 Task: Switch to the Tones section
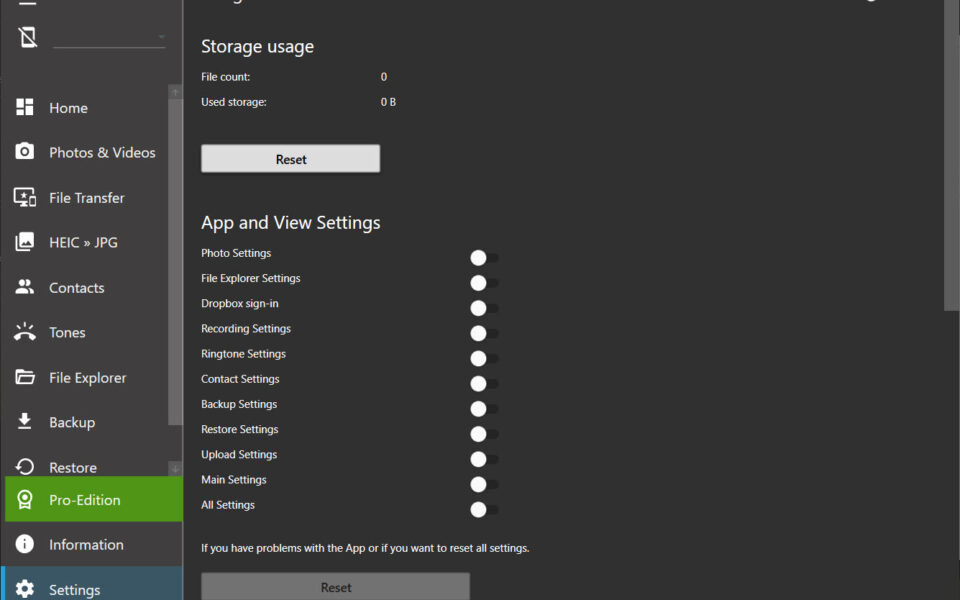(84, 332)
